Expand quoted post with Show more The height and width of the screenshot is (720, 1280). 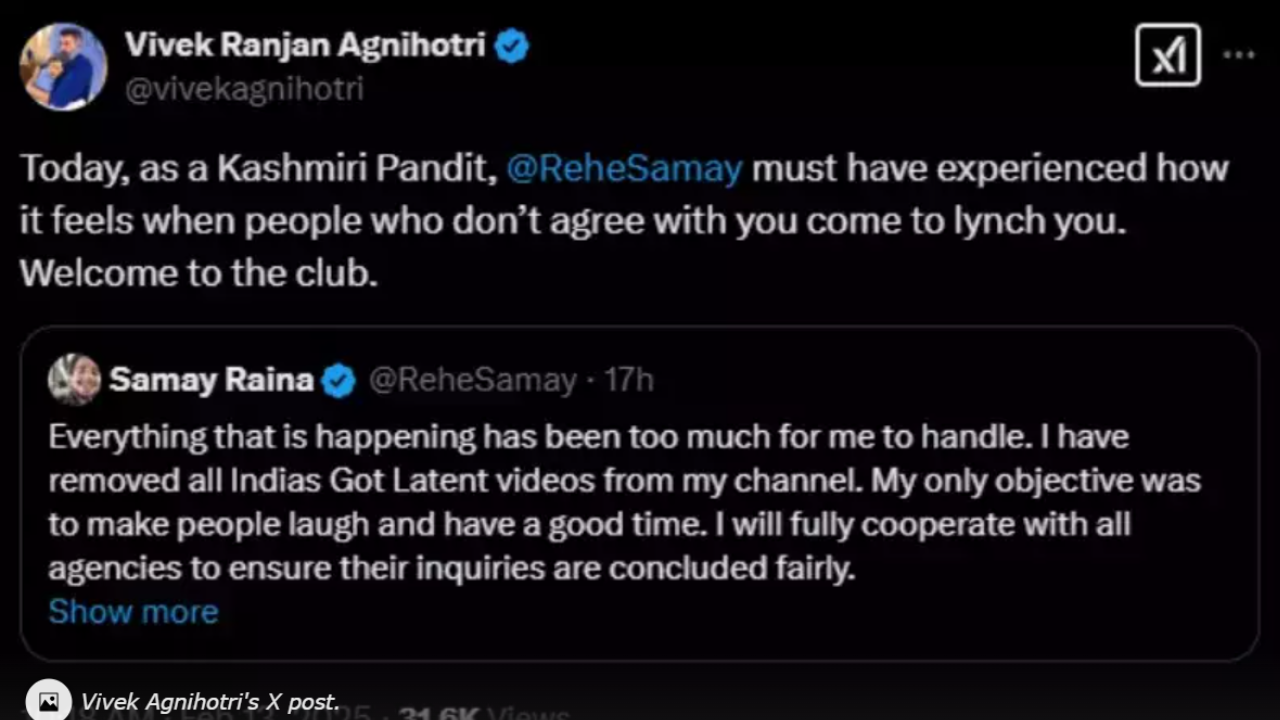[x=133, y=611]
